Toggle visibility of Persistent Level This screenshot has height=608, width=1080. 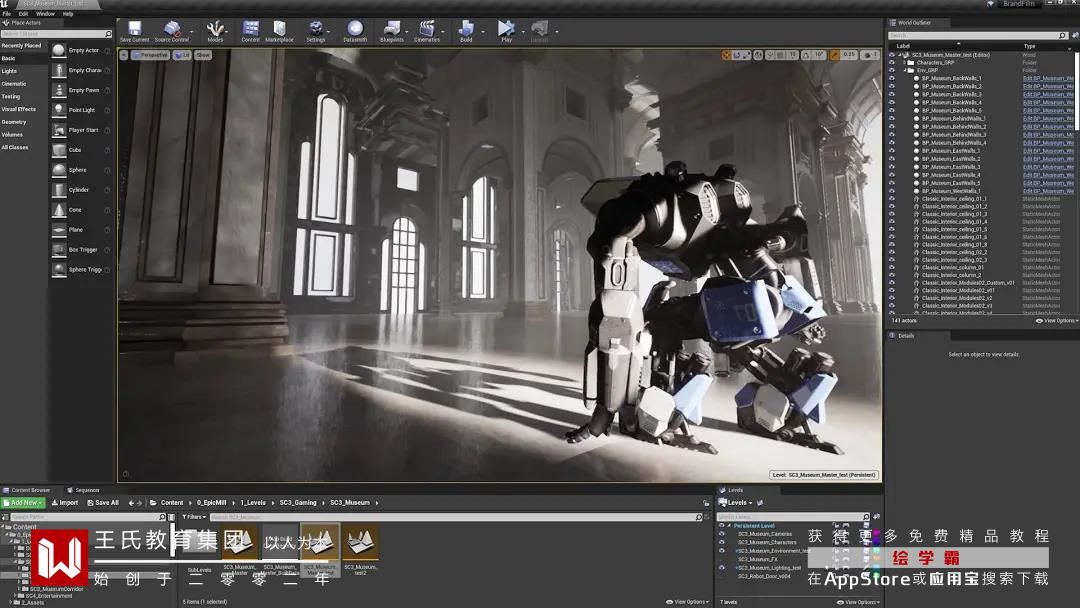pyautogui.click(x=722, y=526)
